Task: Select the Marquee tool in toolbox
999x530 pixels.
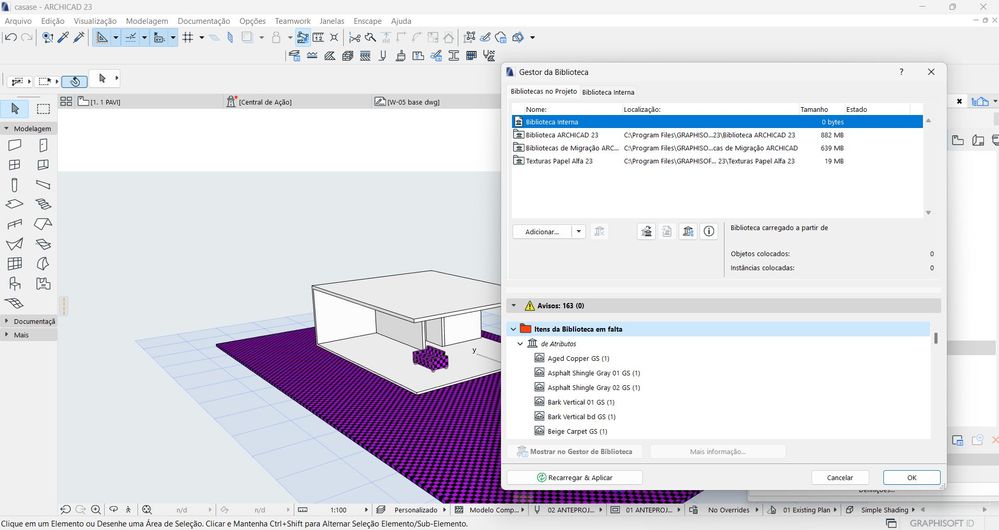Action: tap(43, 109)
